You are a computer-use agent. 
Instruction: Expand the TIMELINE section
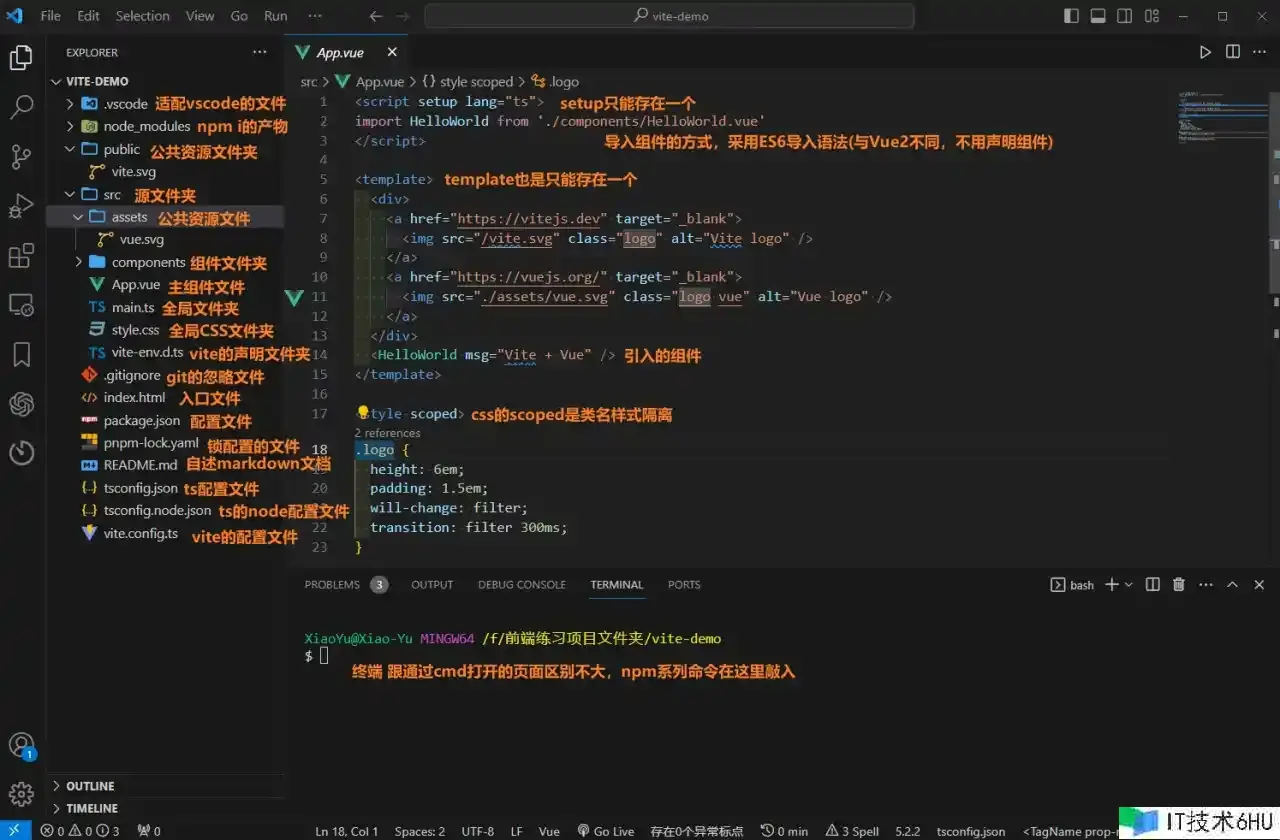pyautogui.click(x=56, y=808)
